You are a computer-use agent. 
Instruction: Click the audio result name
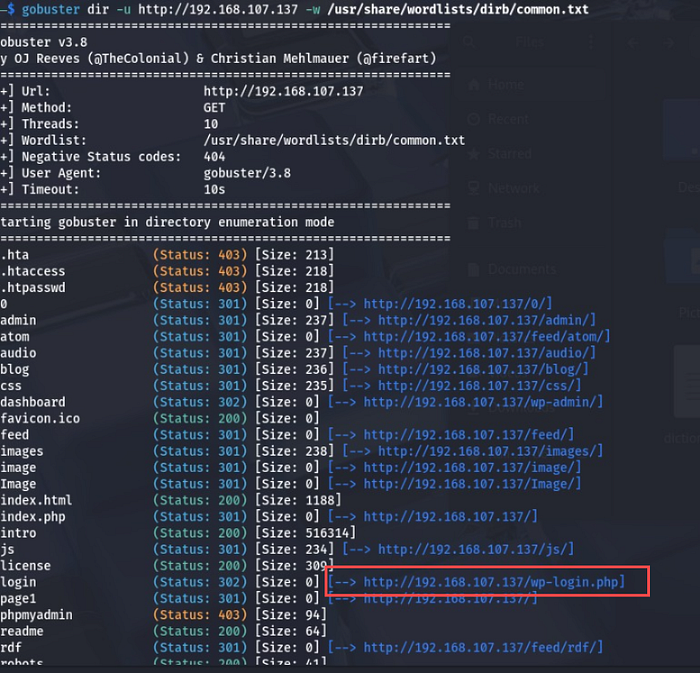point(18,353)
